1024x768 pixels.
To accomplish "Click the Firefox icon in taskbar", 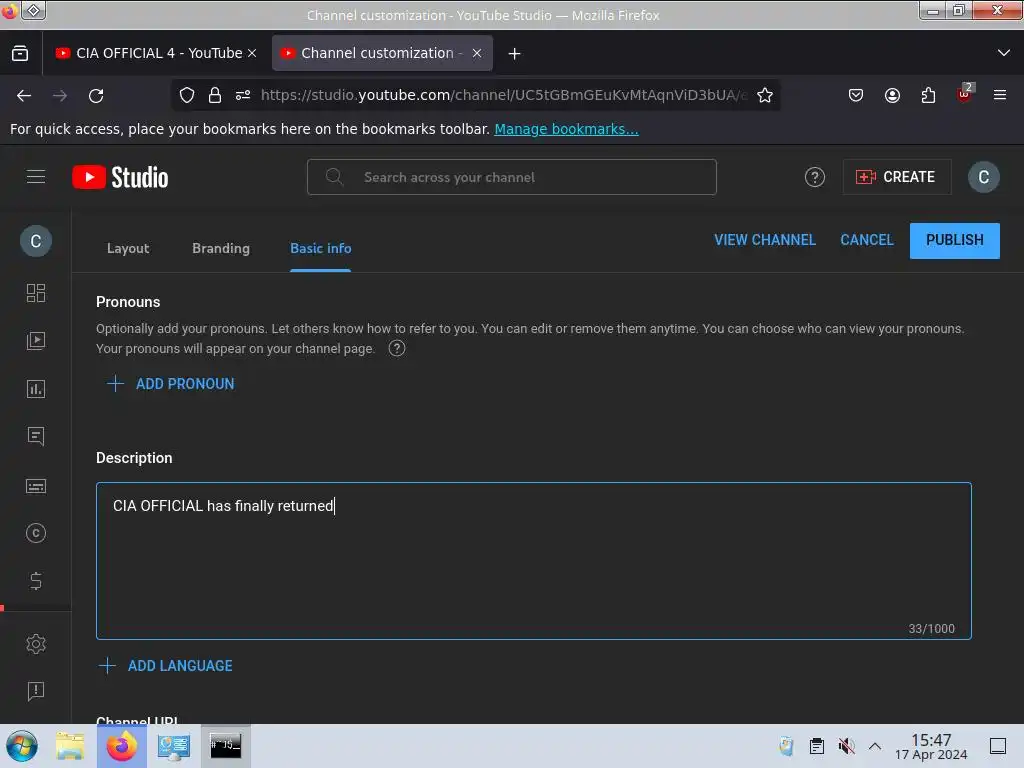I will pyautogui.click(x=121, y=746).
